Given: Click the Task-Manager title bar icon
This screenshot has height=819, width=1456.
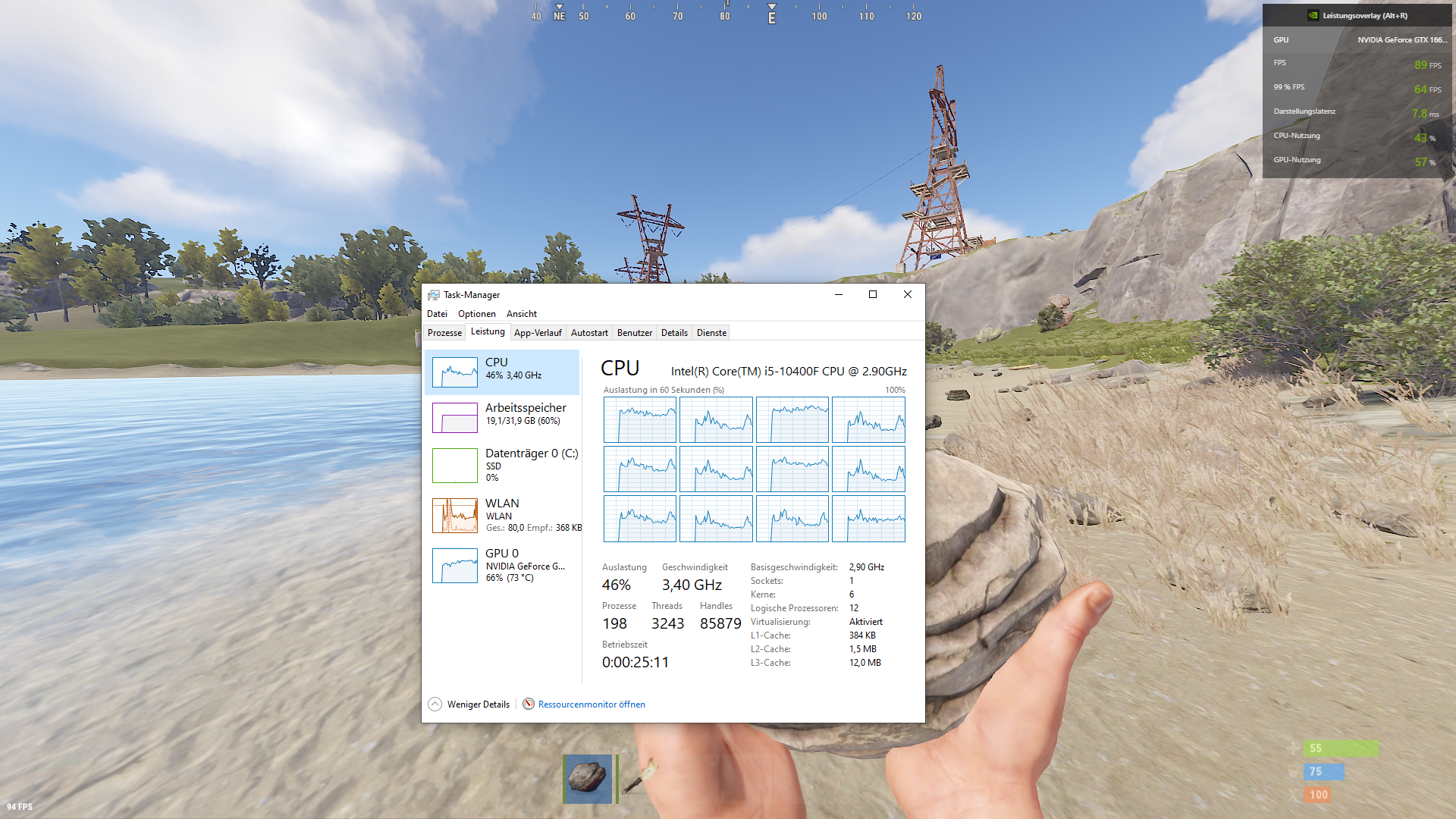Looking at the screenshot, I should [x=434, y=295].
